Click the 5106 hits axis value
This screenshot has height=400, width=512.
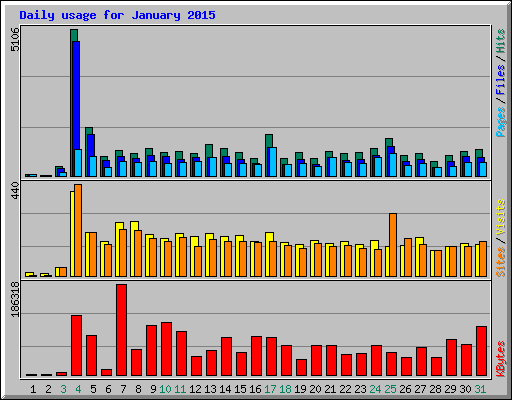[15, 39]
